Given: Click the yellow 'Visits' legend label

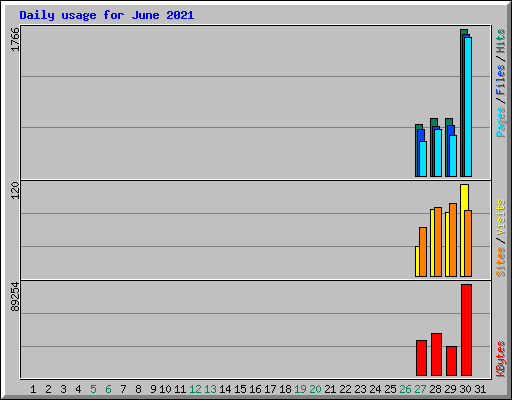Looking at the screenshot, I should tap(501, 217).
